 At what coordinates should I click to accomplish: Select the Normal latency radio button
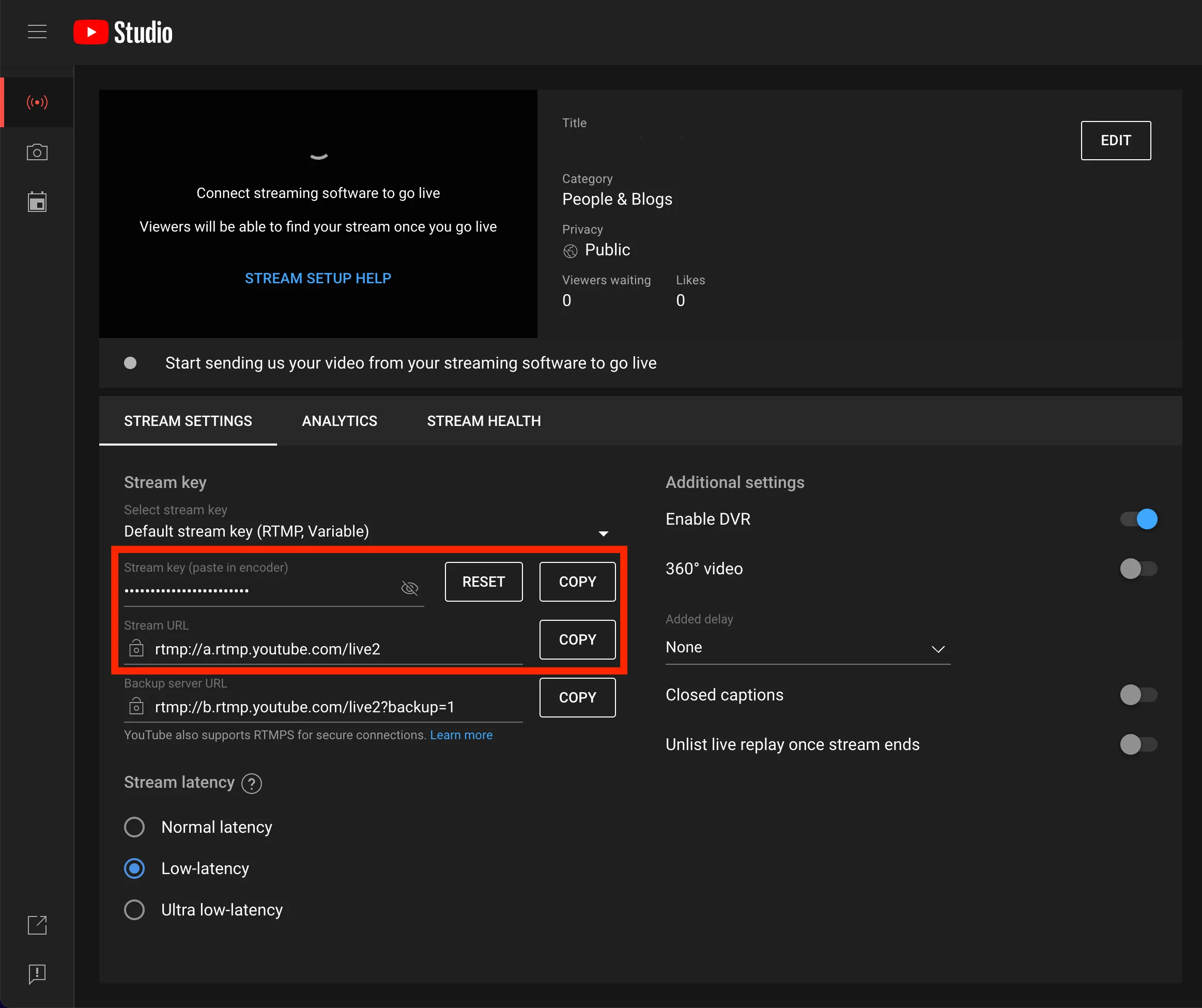134,827
